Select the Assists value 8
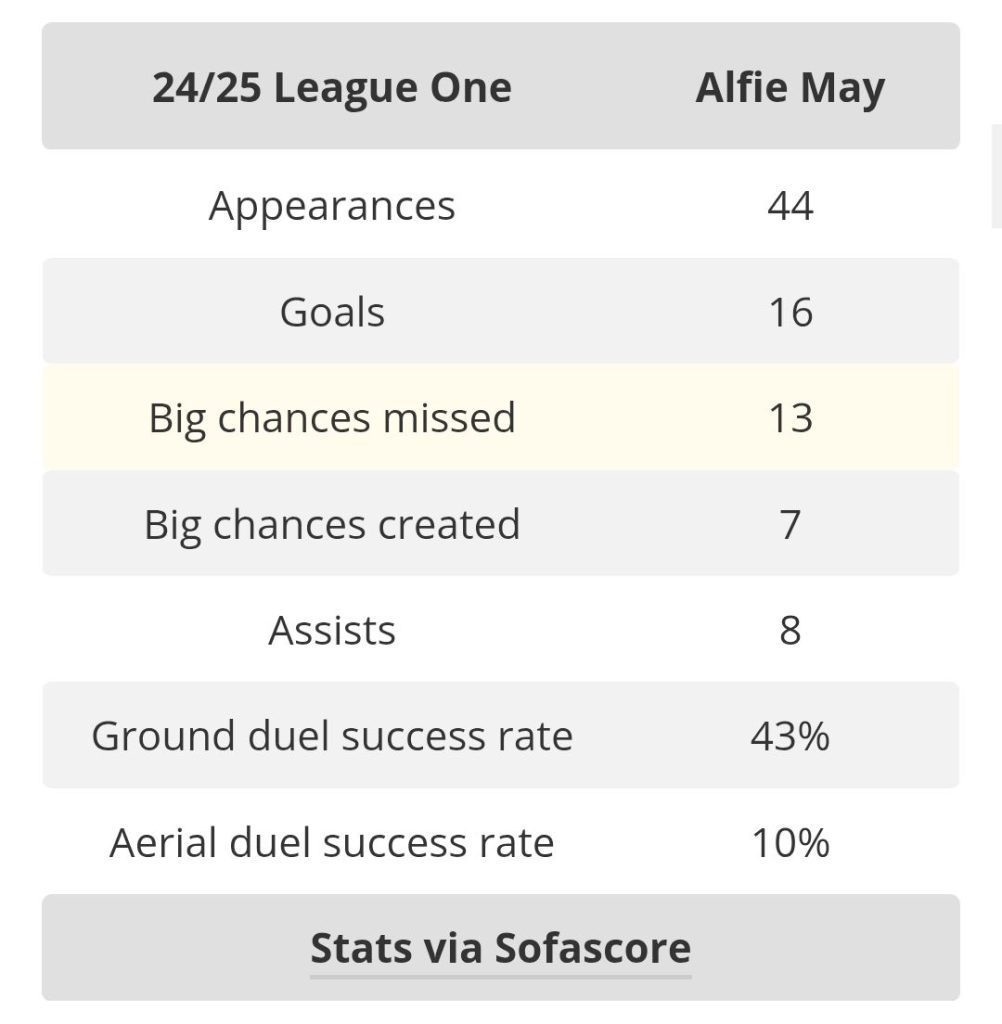The height and width of the screenshot is (1024, 1002). click(x=790, y=630)
